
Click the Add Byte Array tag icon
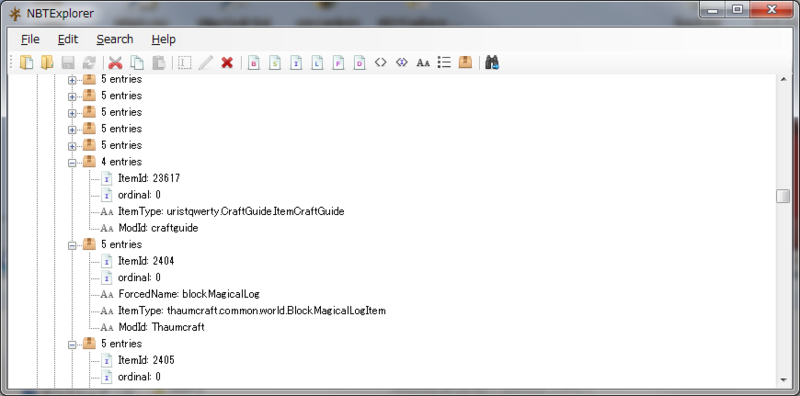pos(381,62)
